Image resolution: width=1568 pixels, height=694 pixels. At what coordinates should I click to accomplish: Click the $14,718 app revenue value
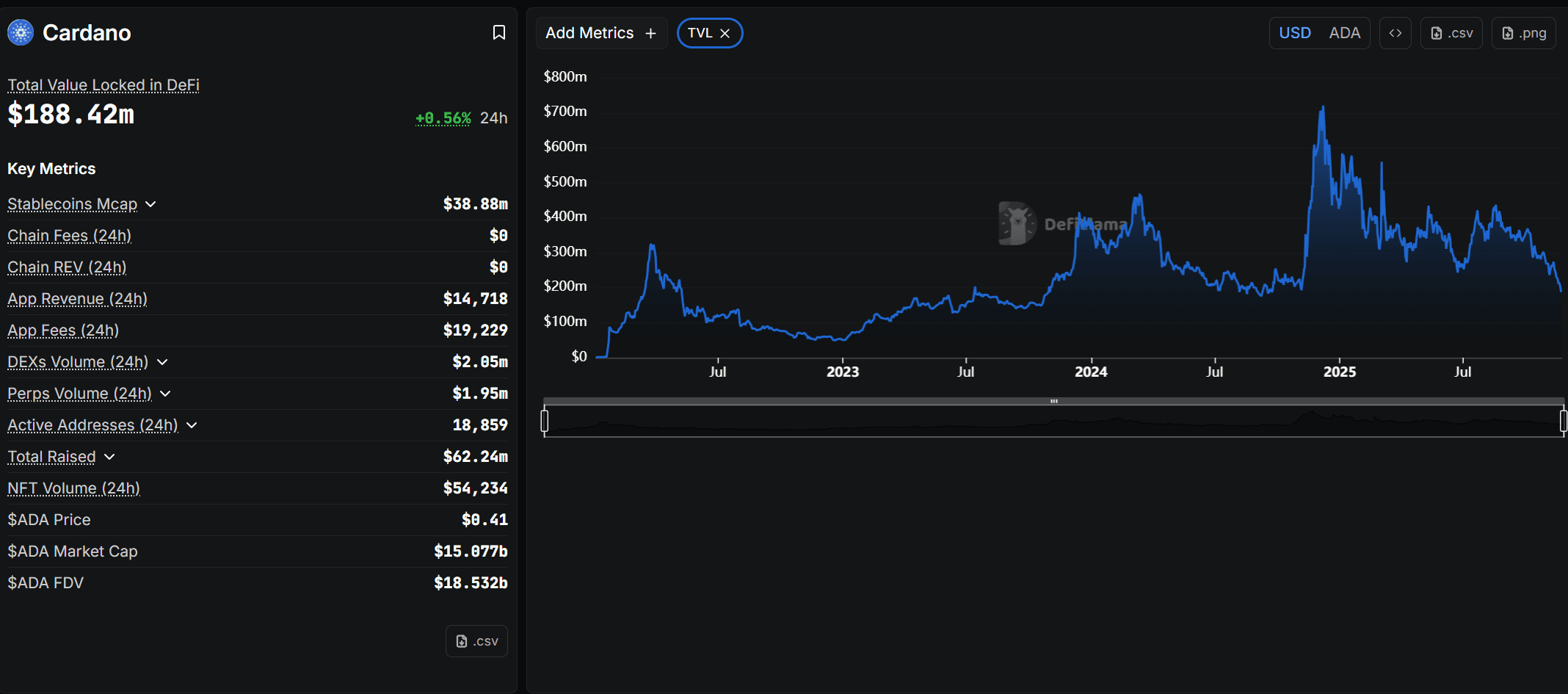(476, 299)
